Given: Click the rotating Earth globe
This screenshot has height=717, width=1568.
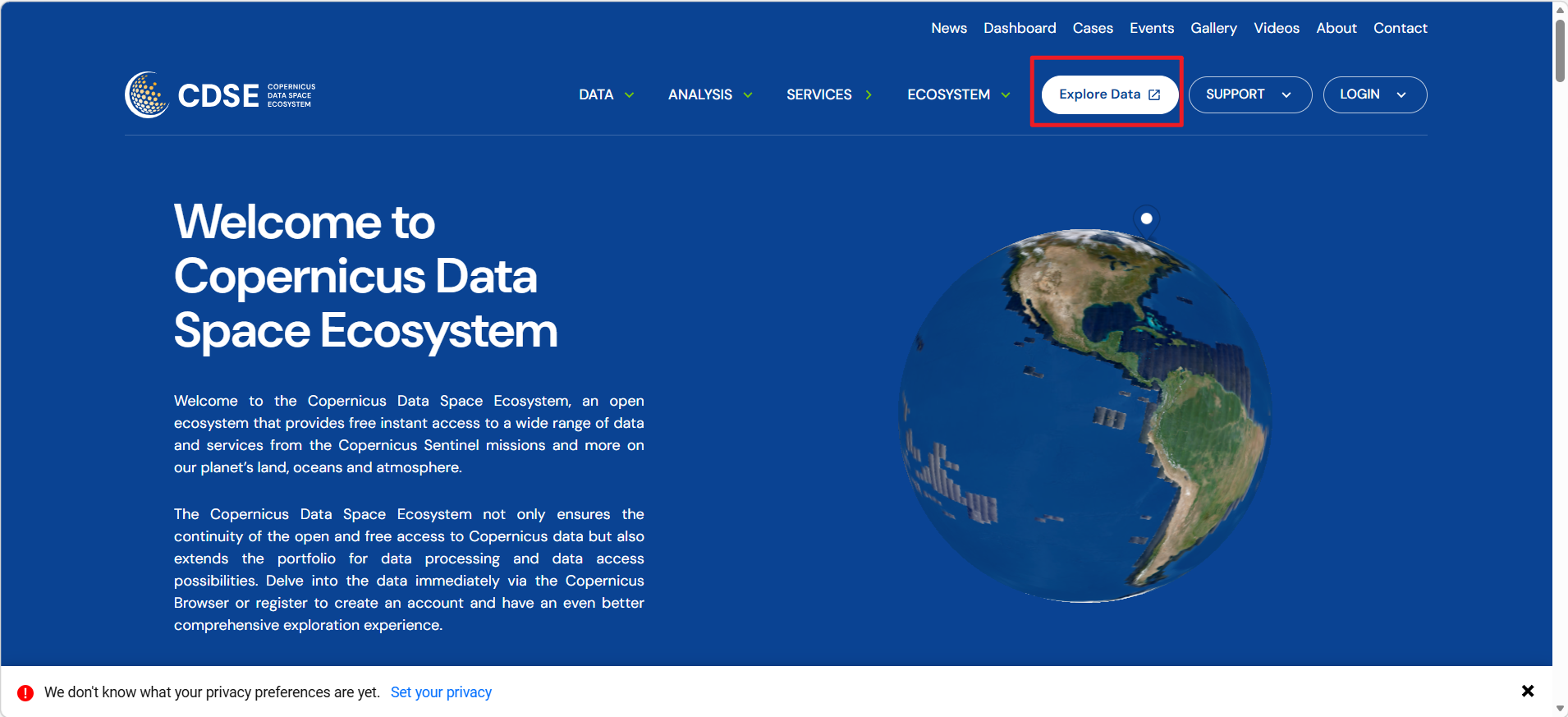Looking at the screenshot, I should (x=1085, y=416).
